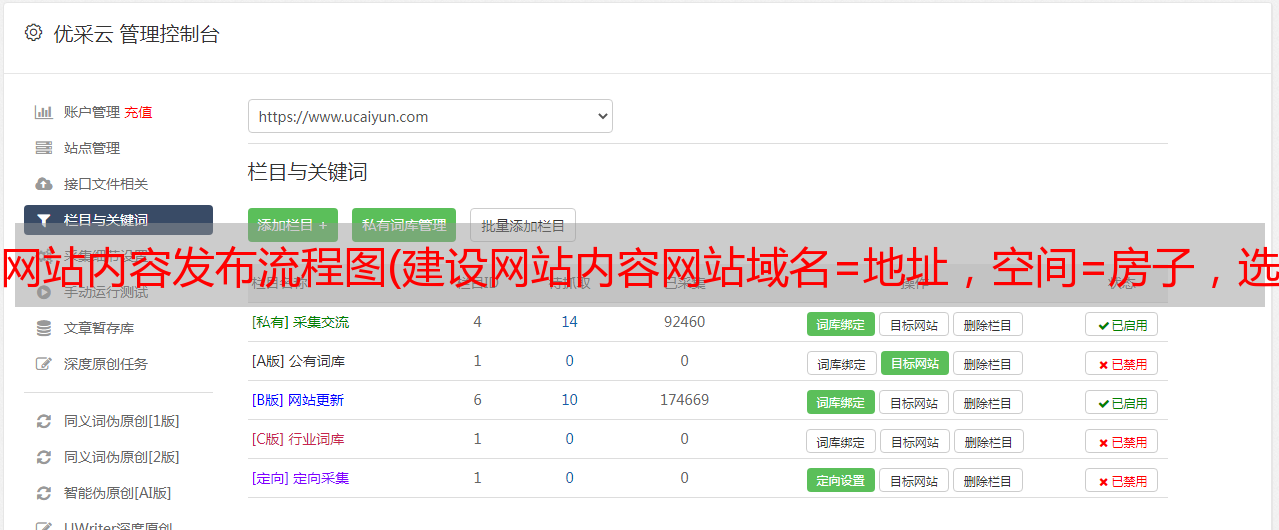Open 站点管理 in the sidebar
The image size is (1279, 530).
[x=92, y=148]
